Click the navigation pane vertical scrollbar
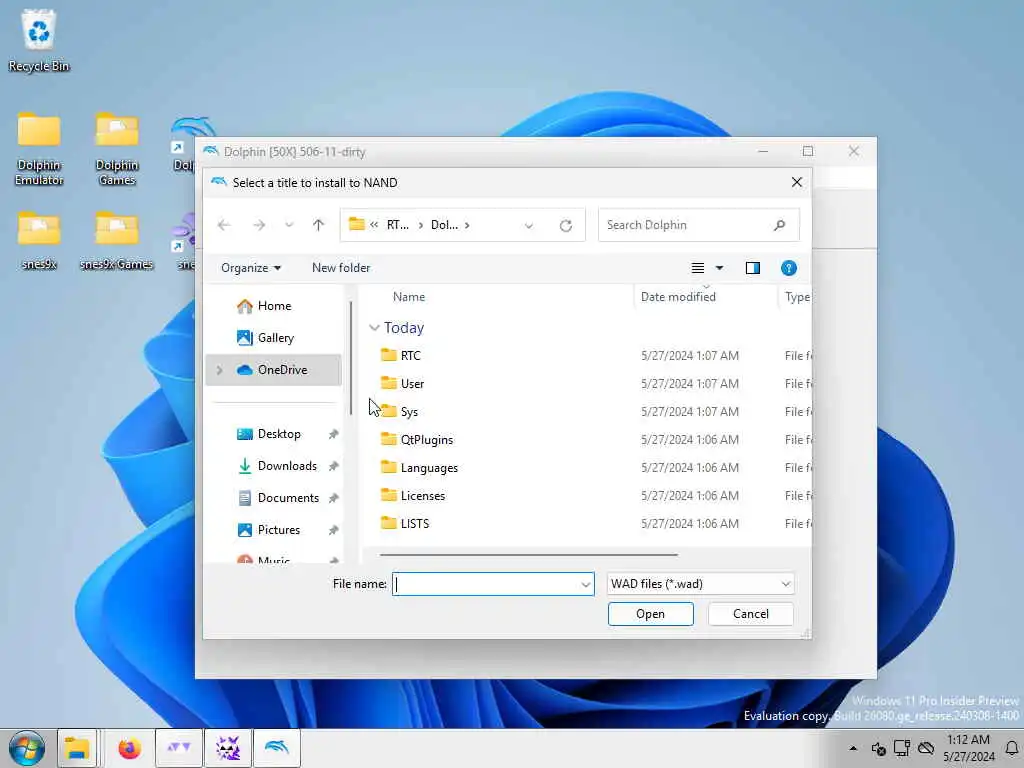Screen dimensions: 1024x768 [351, 358]
